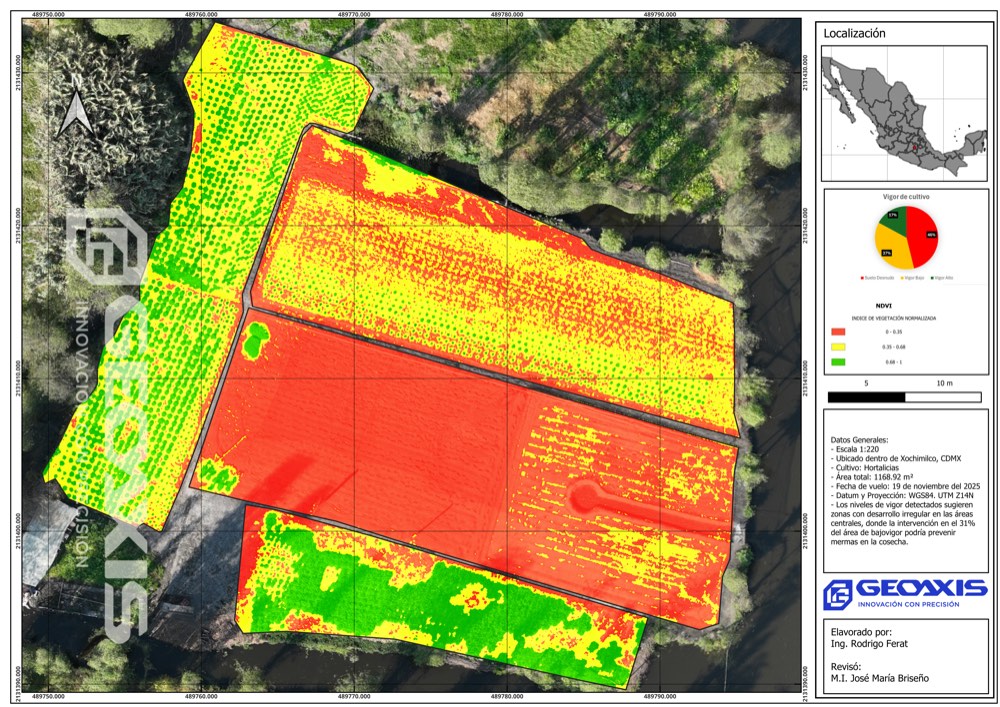The width and height of the screenshot is (1000, 707).
Task: Click the '2131420.000' coordinate on the left edge
Action: pyautogui.click(x=17, y=224)
